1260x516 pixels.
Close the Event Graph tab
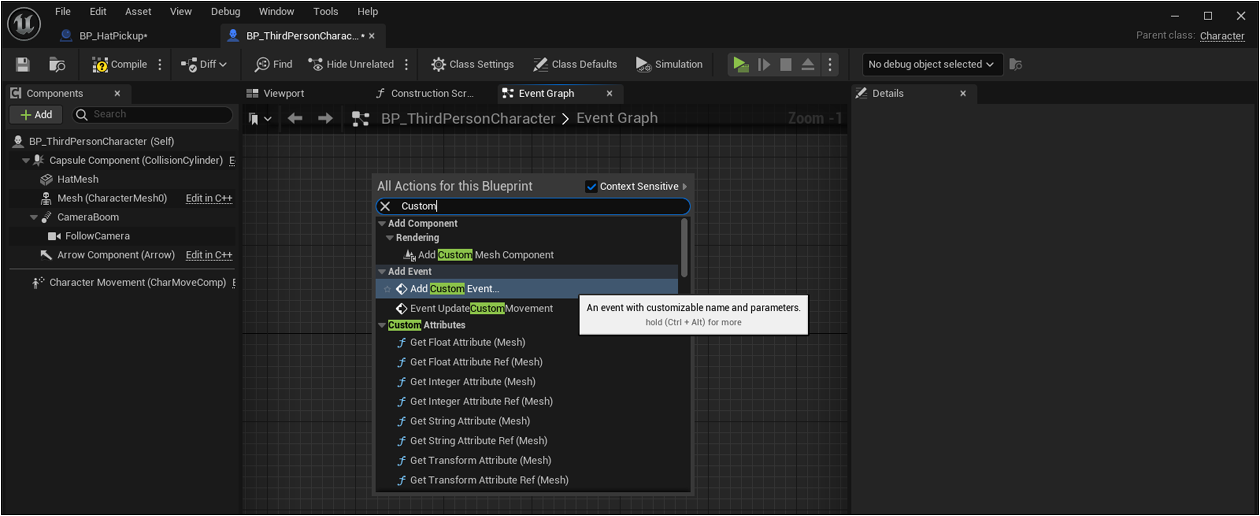click(609, 93)
